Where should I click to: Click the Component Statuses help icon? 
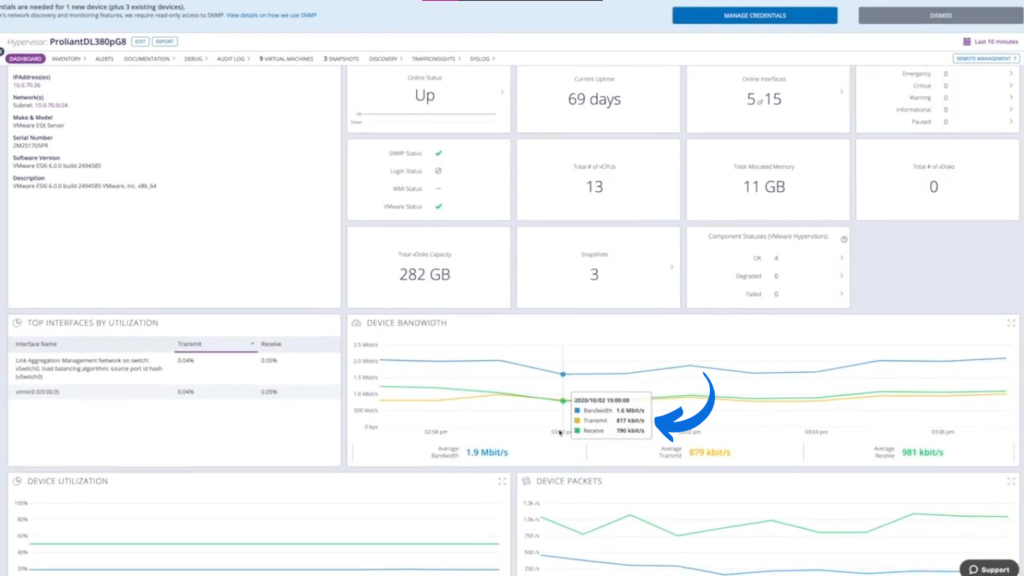[x=844, y=240]
